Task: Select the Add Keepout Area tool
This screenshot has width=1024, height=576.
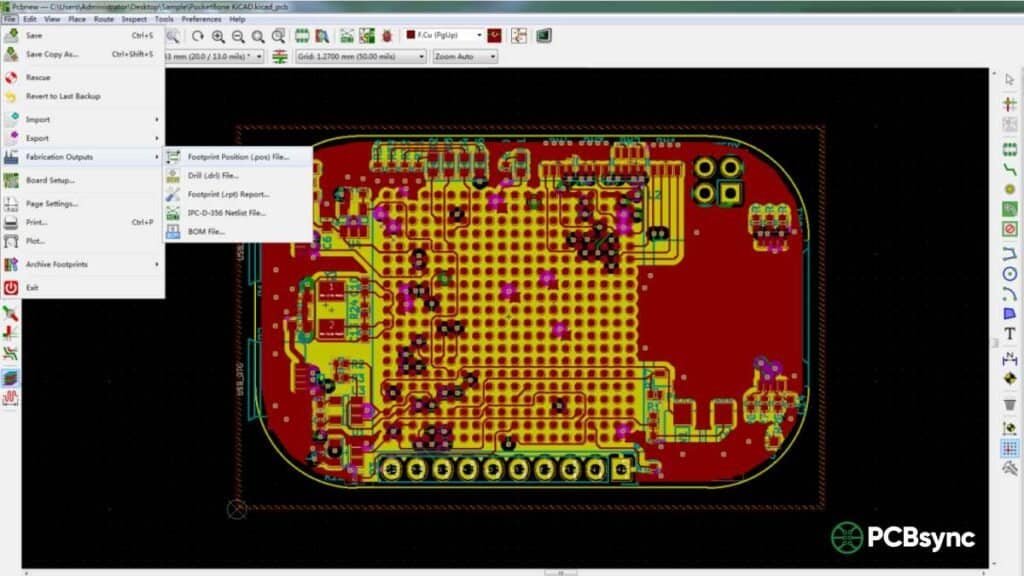Action: pos(1010,228)
